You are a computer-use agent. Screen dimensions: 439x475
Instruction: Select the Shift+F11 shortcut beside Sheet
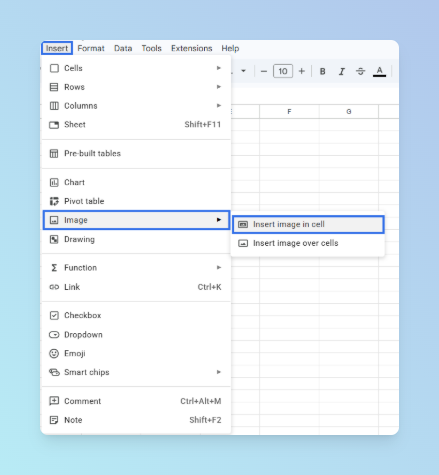[203, 125]
